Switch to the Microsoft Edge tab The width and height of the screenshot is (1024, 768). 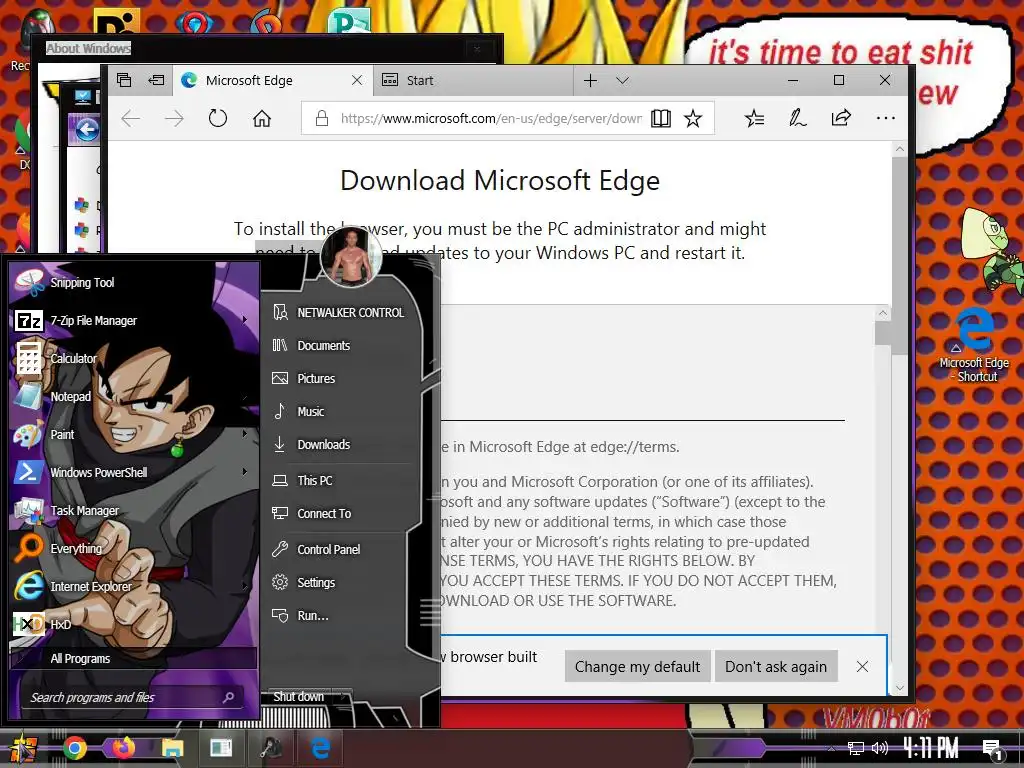273,80
